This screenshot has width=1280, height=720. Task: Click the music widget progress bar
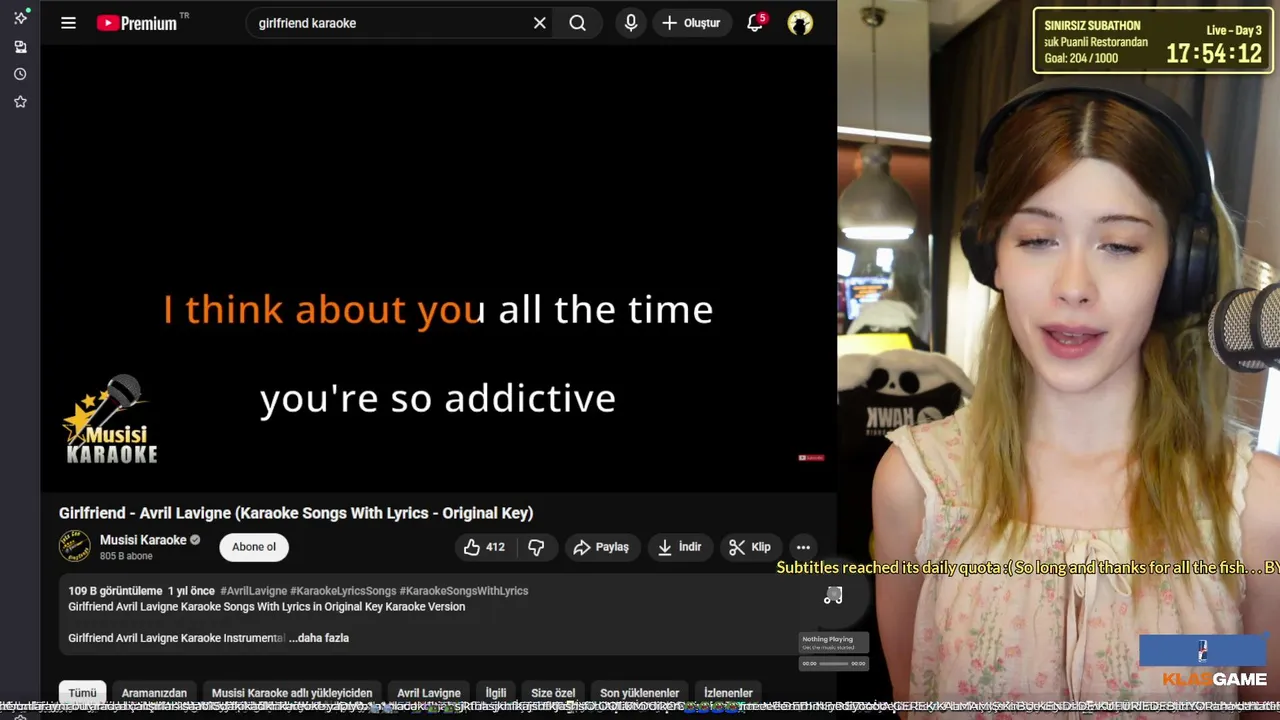pos(834,663)
